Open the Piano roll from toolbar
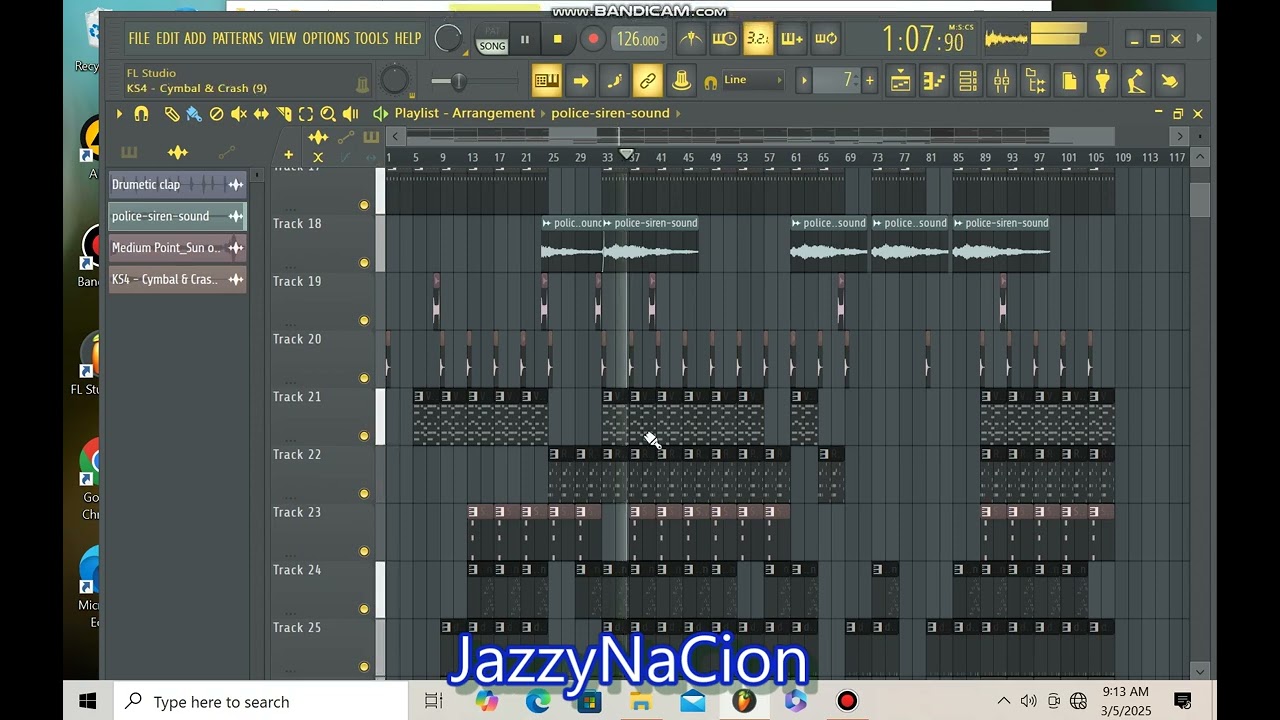Screen dimensions: 1280x720 tap(934, 81)
